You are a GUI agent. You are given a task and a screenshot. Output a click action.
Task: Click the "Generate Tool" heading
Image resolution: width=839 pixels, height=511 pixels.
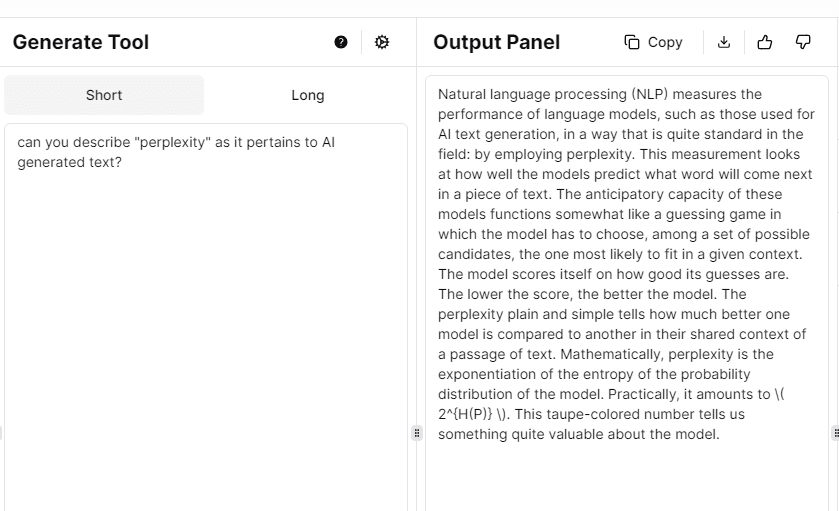pyautogui.click(x=81, y=42)
